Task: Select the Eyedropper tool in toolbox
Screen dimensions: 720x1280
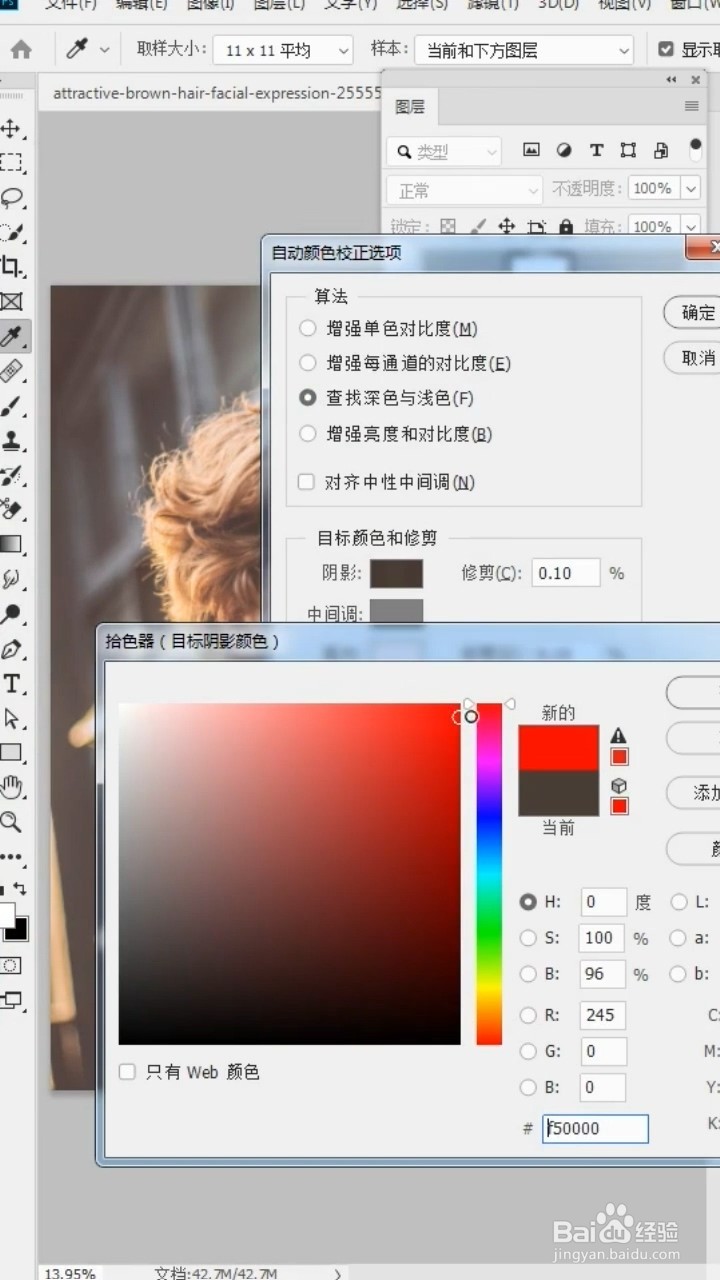Action: (x=12, y=336)
